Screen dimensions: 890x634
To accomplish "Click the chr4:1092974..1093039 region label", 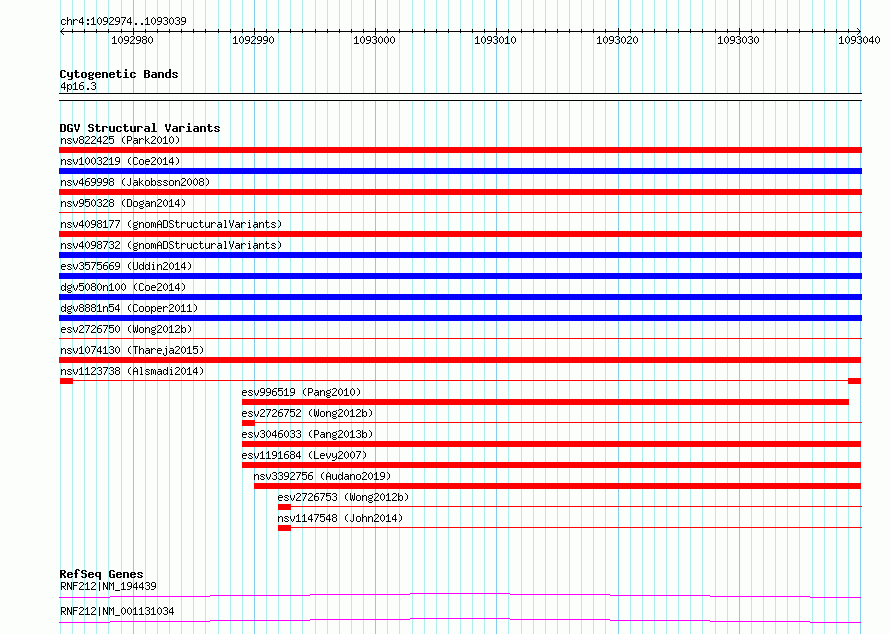I will pos(123,21).
